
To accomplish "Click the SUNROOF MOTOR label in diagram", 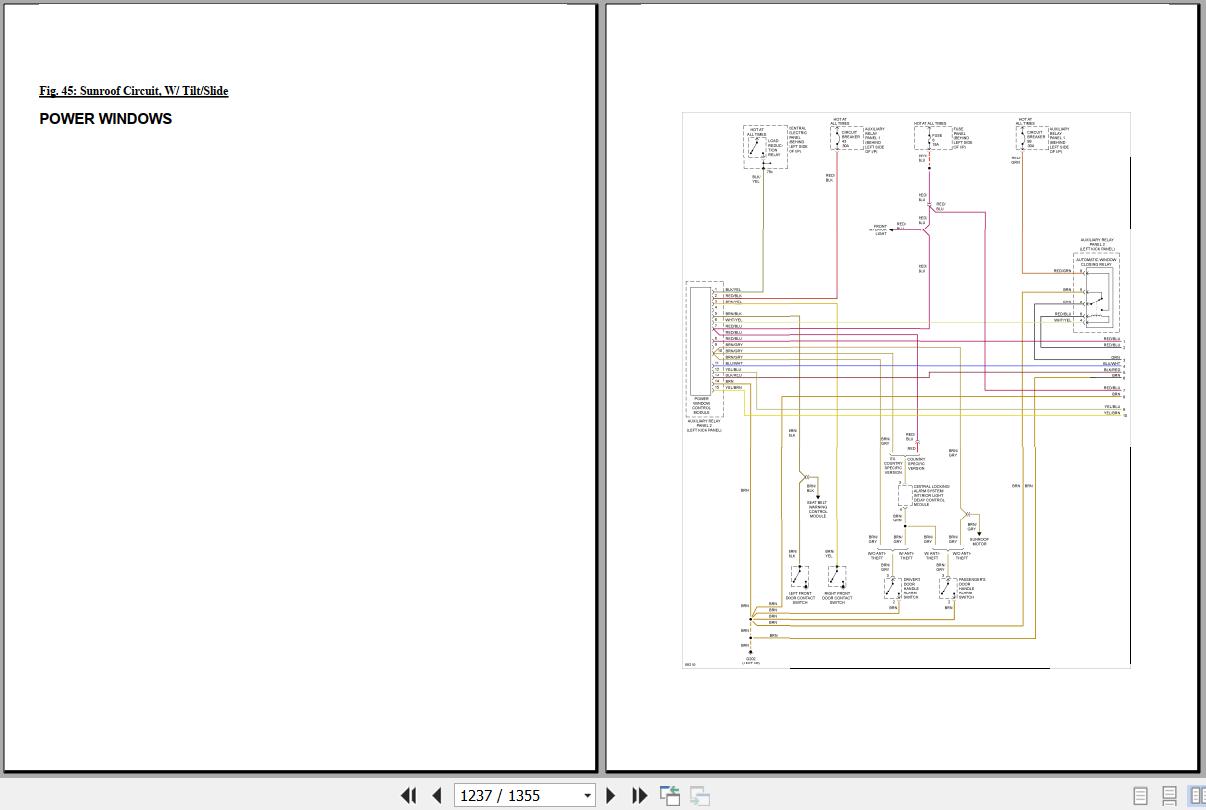I will pos(979,542).
